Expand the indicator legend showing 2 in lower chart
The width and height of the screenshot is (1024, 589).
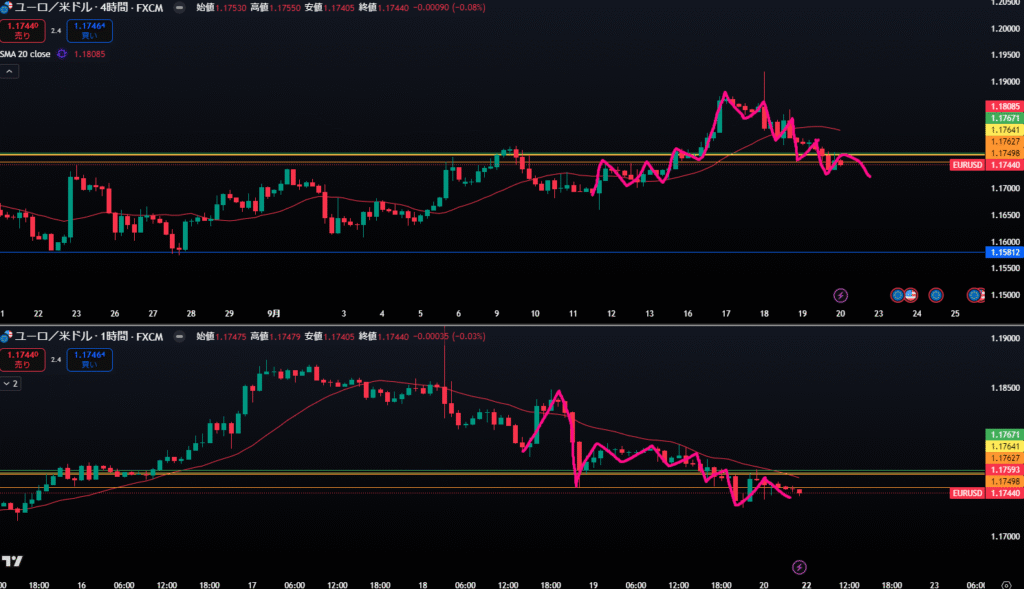coord(11,383)
